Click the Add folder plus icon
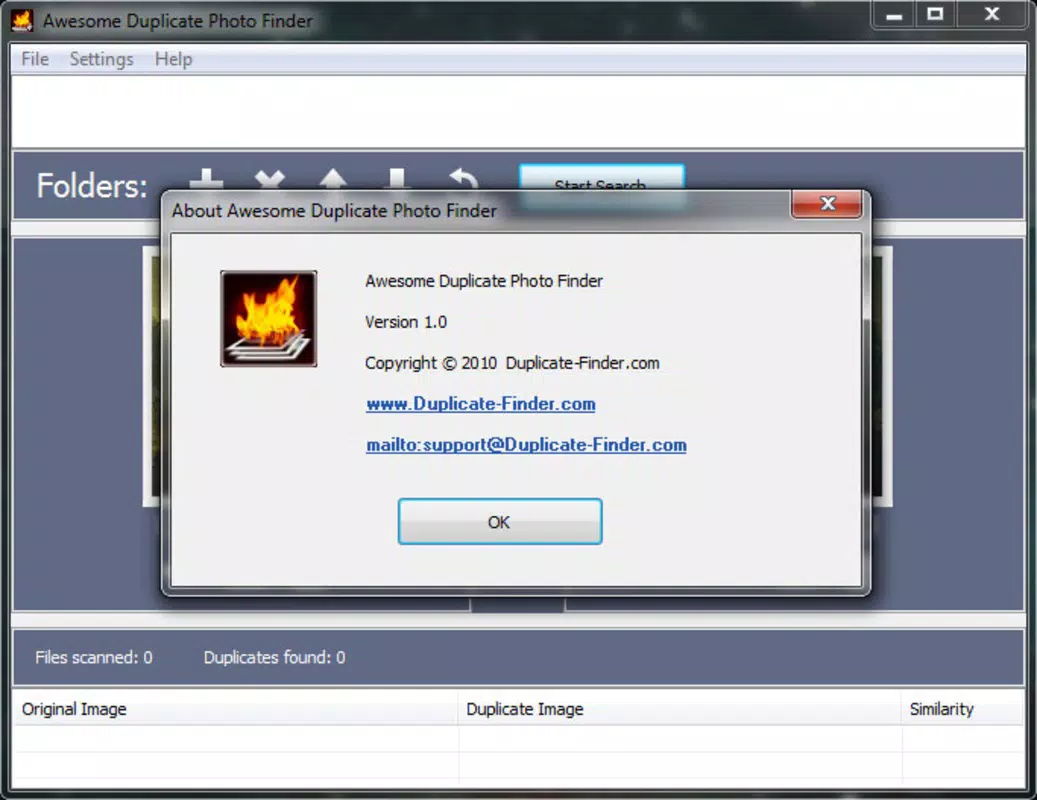The image size is (1037, 800). click(206, 179)
